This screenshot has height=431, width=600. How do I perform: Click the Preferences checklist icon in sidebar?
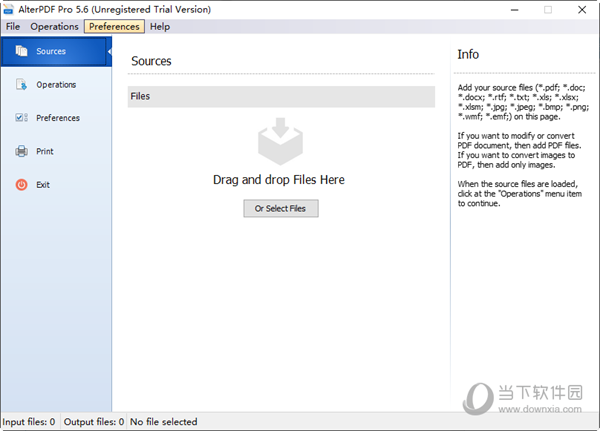coord(21,118)
